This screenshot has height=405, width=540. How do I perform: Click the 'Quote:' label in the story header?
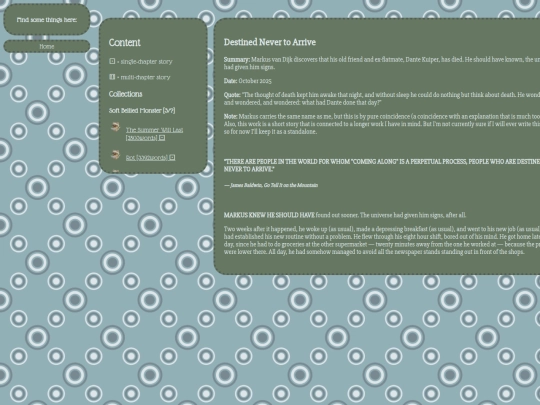(232, 95)
